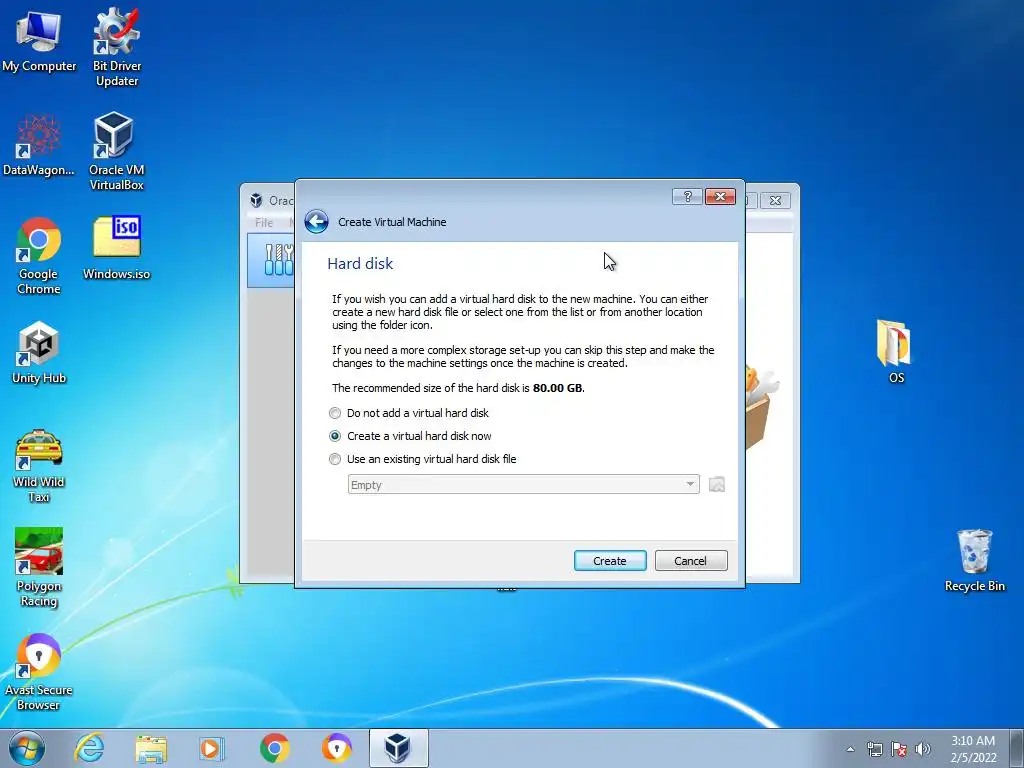Select the Recycle Bin icon
The image size is (1024, 768).
click(974, 561)
